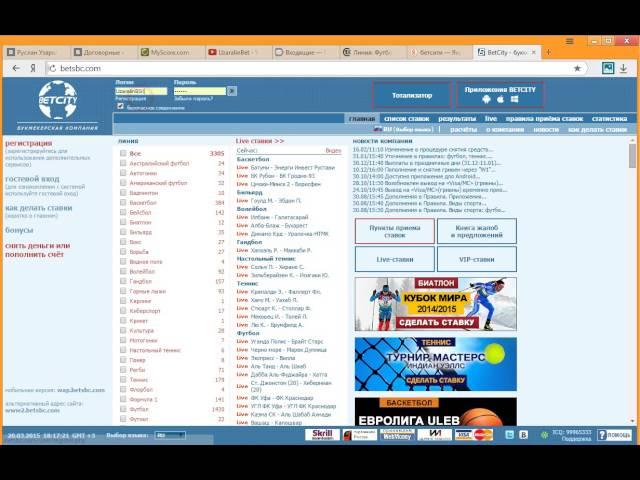640x480 pixels.
Task: Open 'правила приёма ставок' menu item
Action: coord(544,119)
